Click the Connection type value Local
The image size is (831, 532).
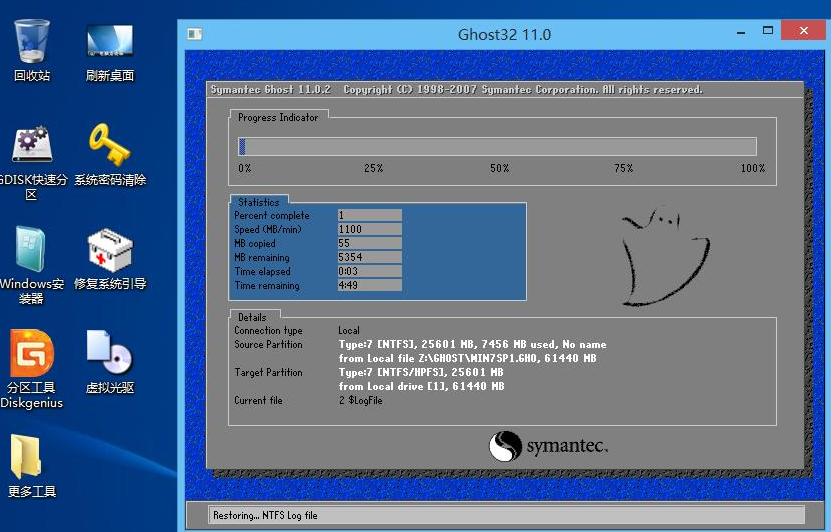[349, 330]
